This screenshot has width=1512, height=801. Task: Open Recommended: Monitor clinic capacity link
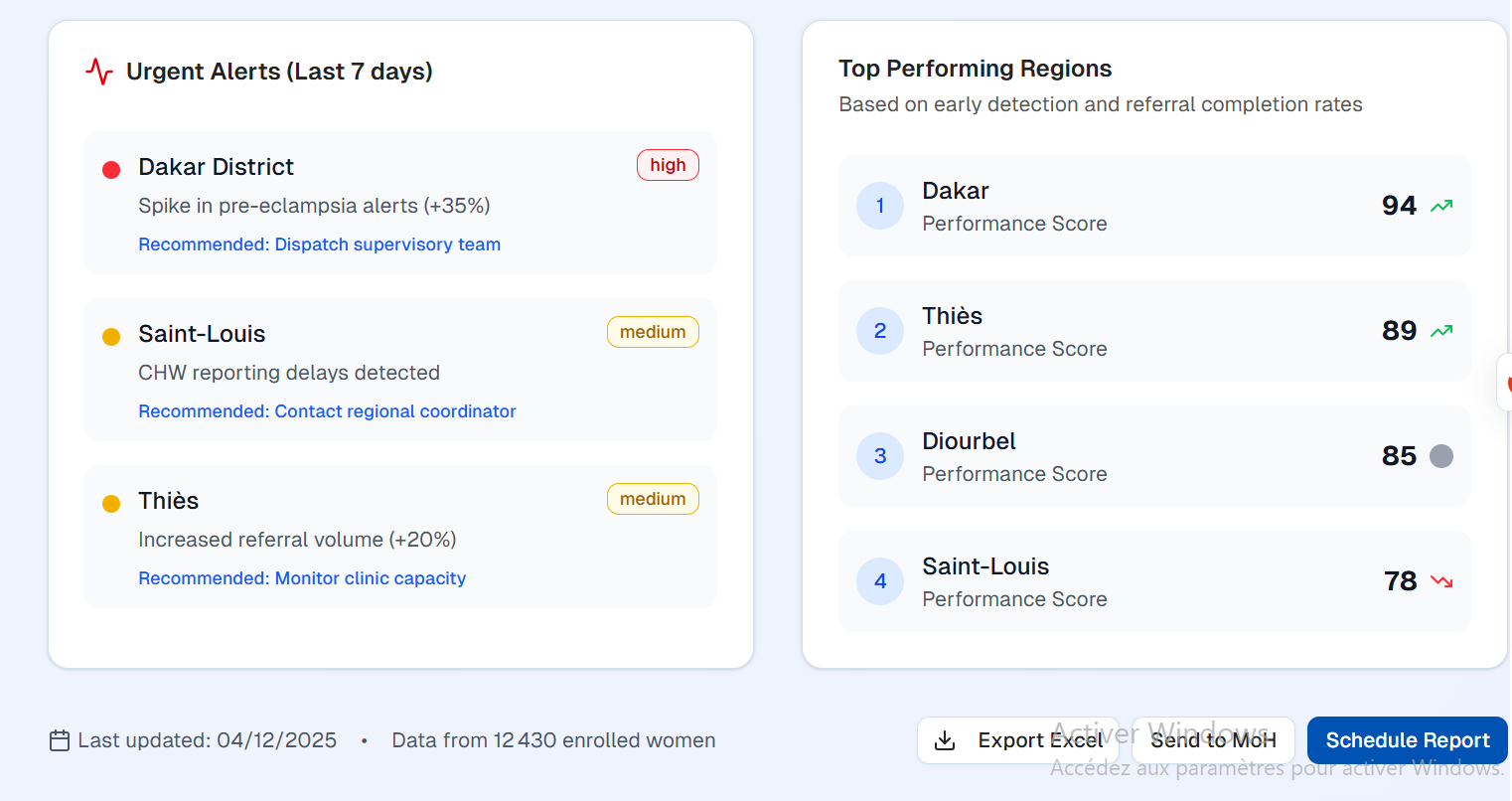pos(302,578)
